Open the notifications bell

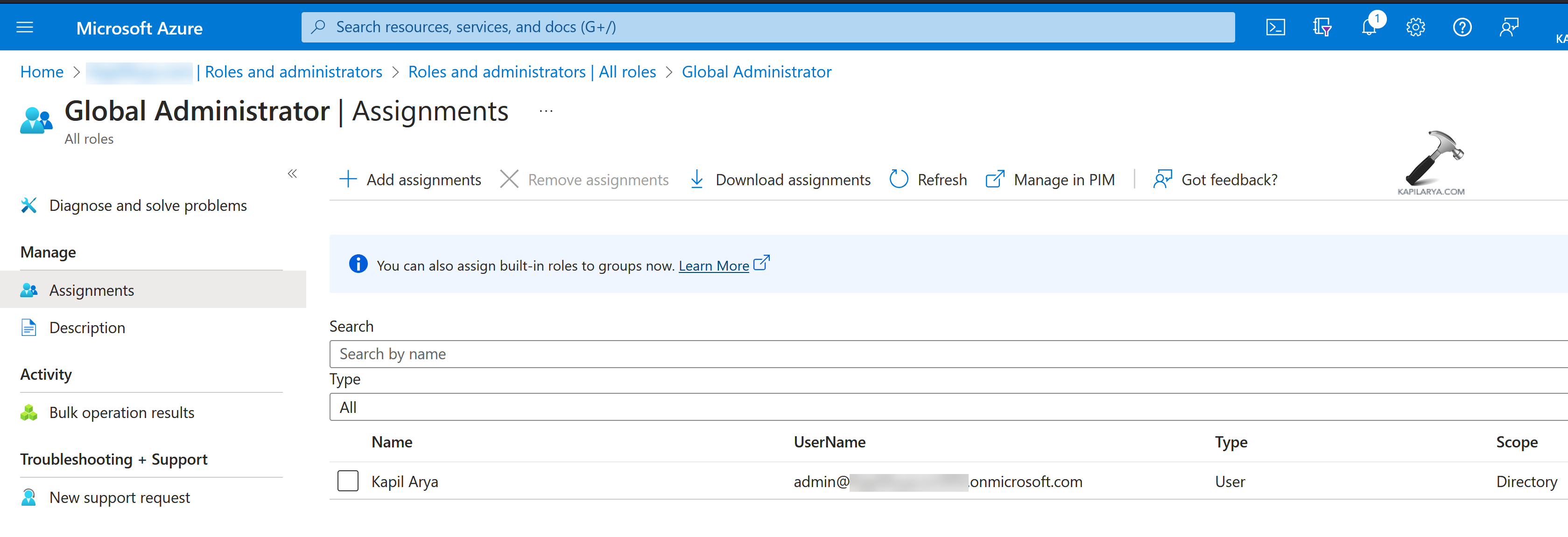point(1369,28)
